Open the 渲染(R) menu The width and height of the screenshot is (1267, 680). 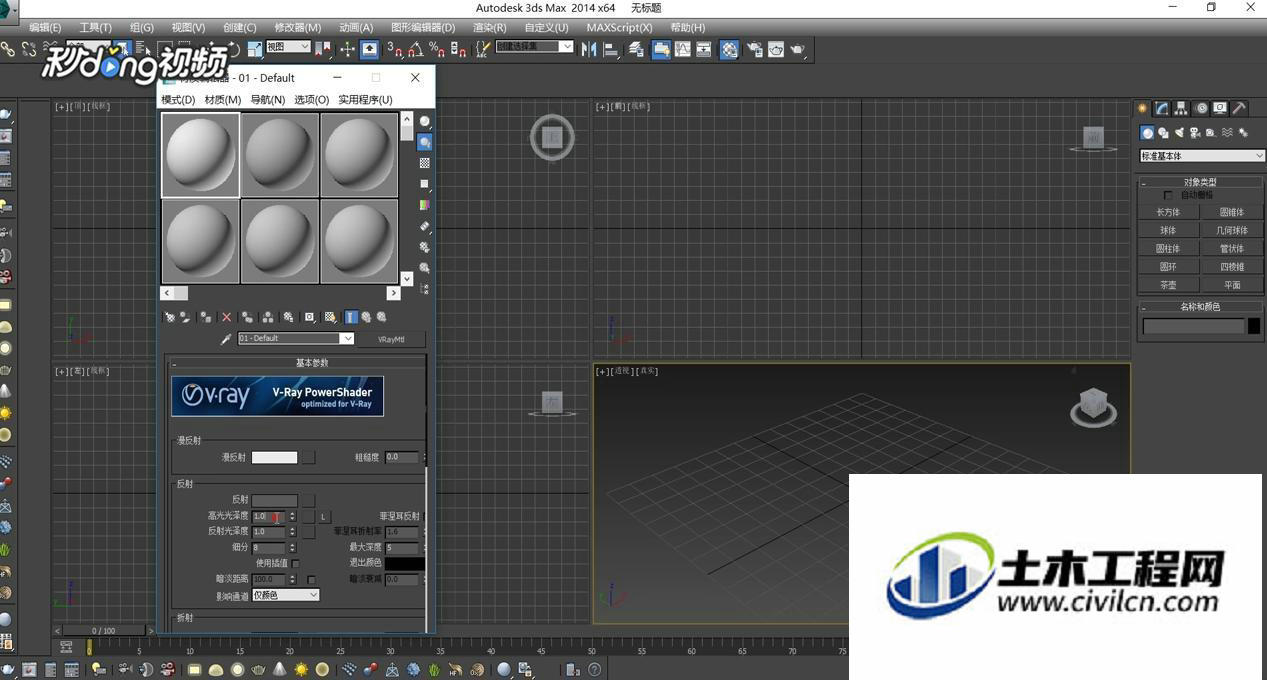[x=489, y=28]
